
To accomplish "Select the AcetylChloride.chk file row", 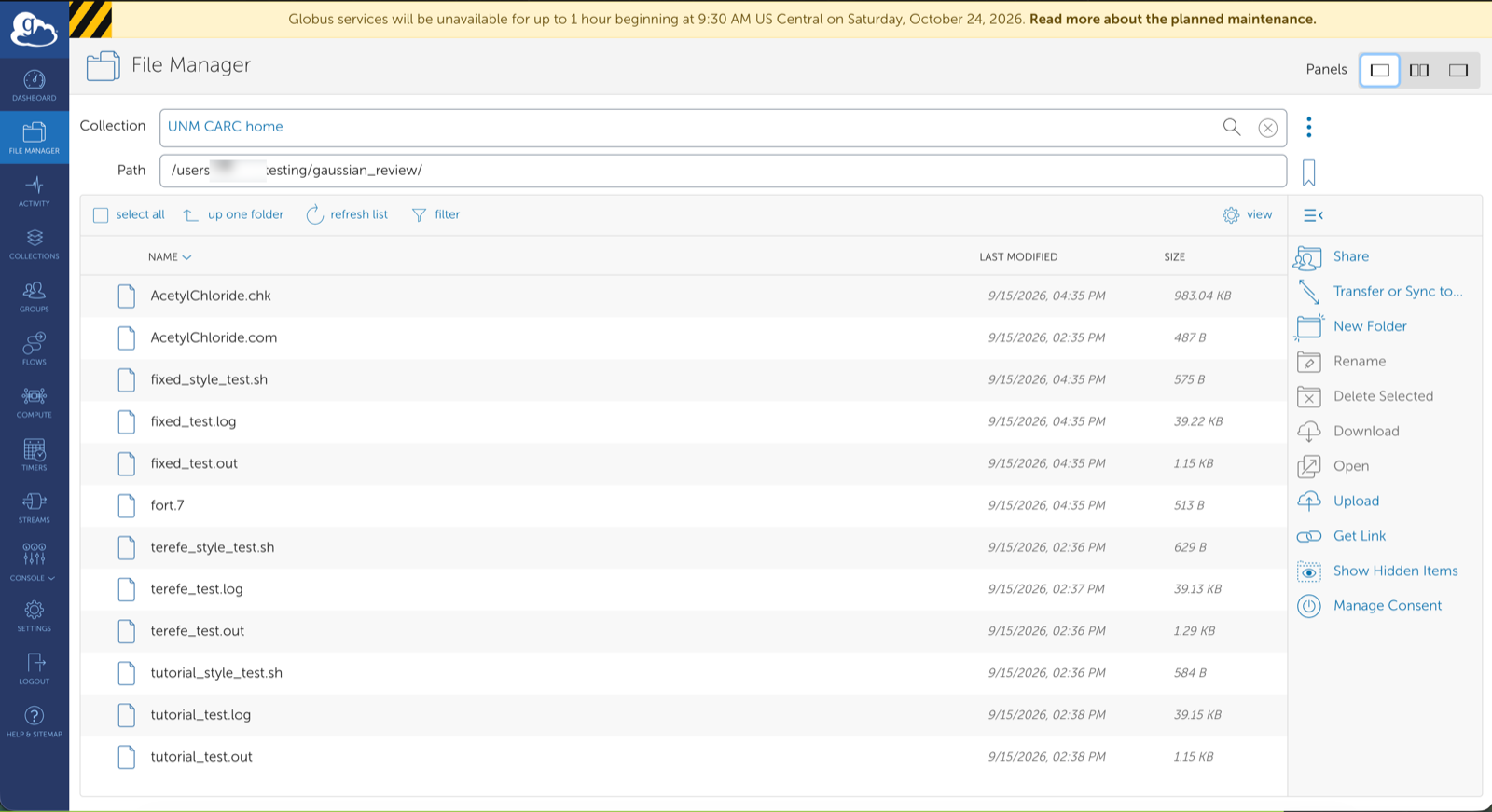I will pos(684,296).
